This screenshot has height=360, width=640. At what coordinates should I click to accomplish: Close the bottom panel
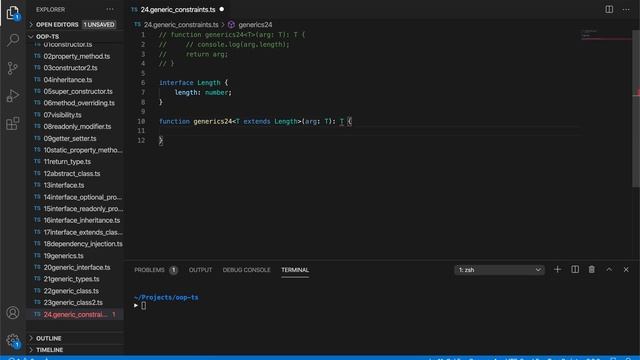click(x=626, y=269)
